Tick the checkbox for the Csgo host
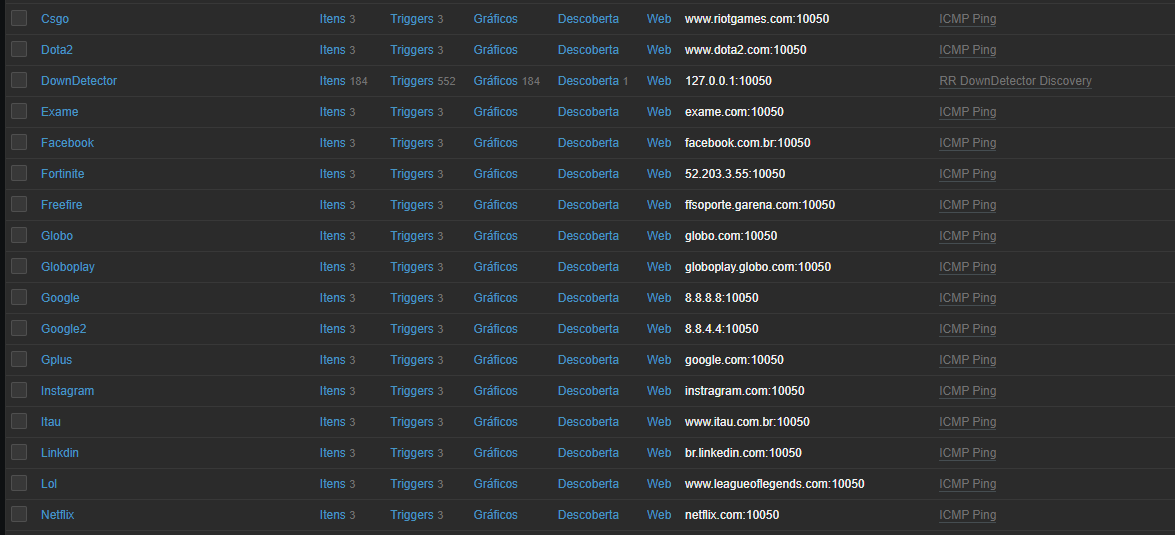This screenshot has height=535, width=1175. [x=19, y=18]
